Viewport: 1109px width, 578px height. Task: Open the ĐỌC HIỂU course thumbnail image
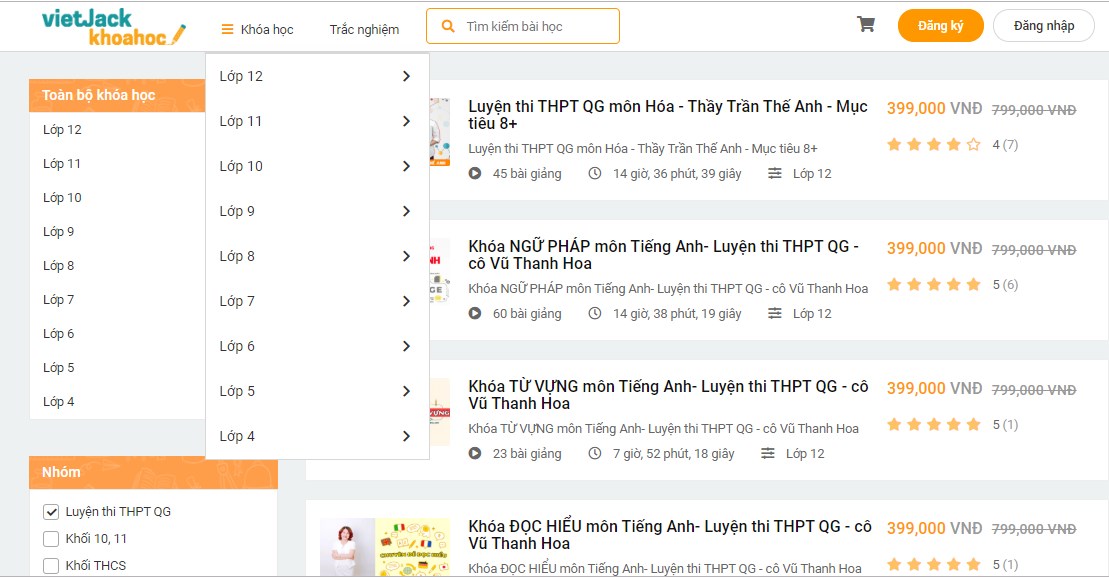[x=385, y=547]
